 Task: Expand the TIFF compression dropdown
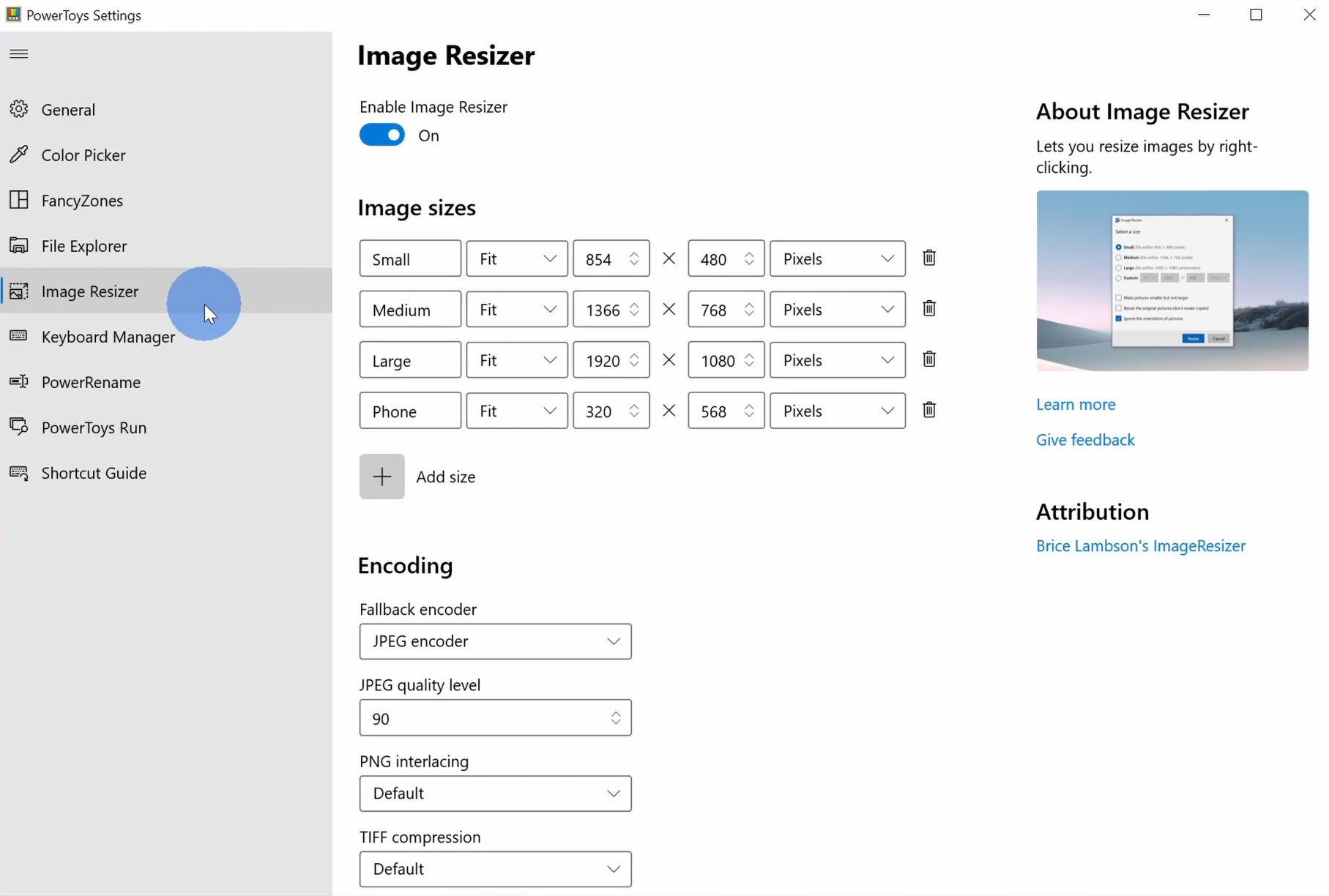click(x=495, y=869)
